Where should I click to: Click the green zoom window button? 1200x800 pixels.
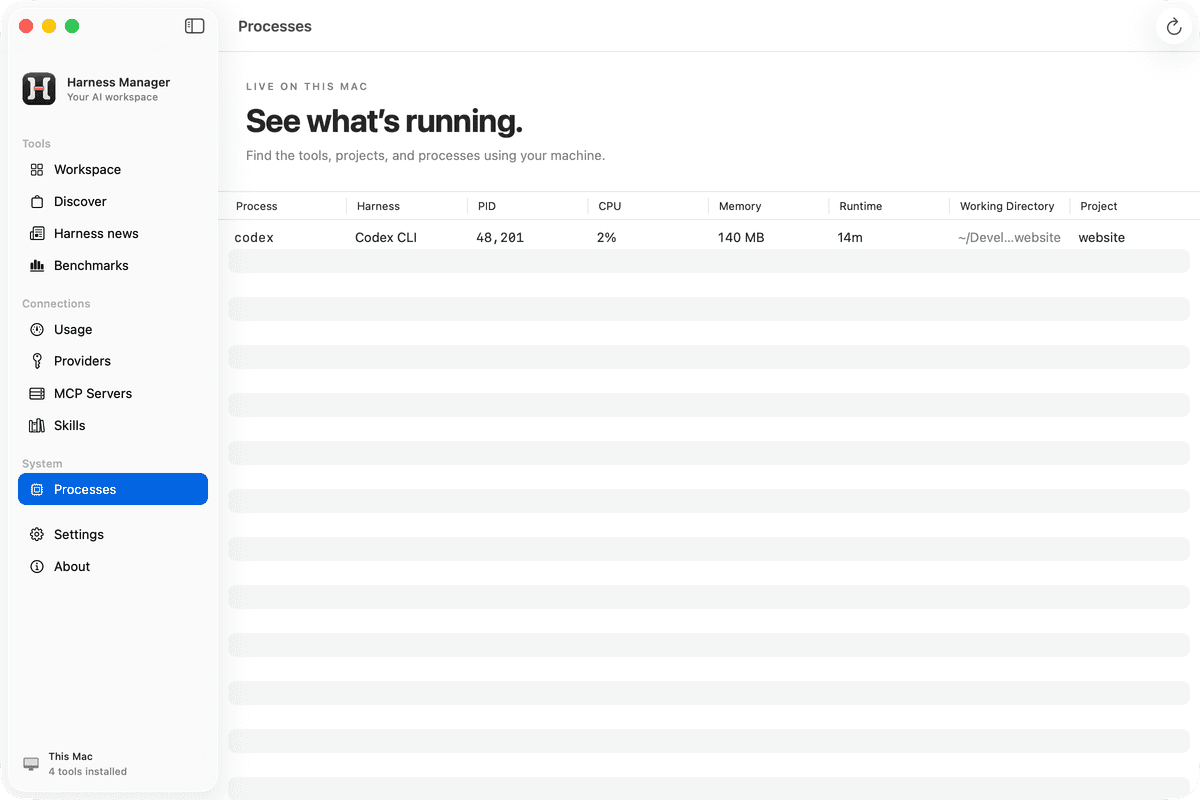pyautogui.click(x=72, y=26)
